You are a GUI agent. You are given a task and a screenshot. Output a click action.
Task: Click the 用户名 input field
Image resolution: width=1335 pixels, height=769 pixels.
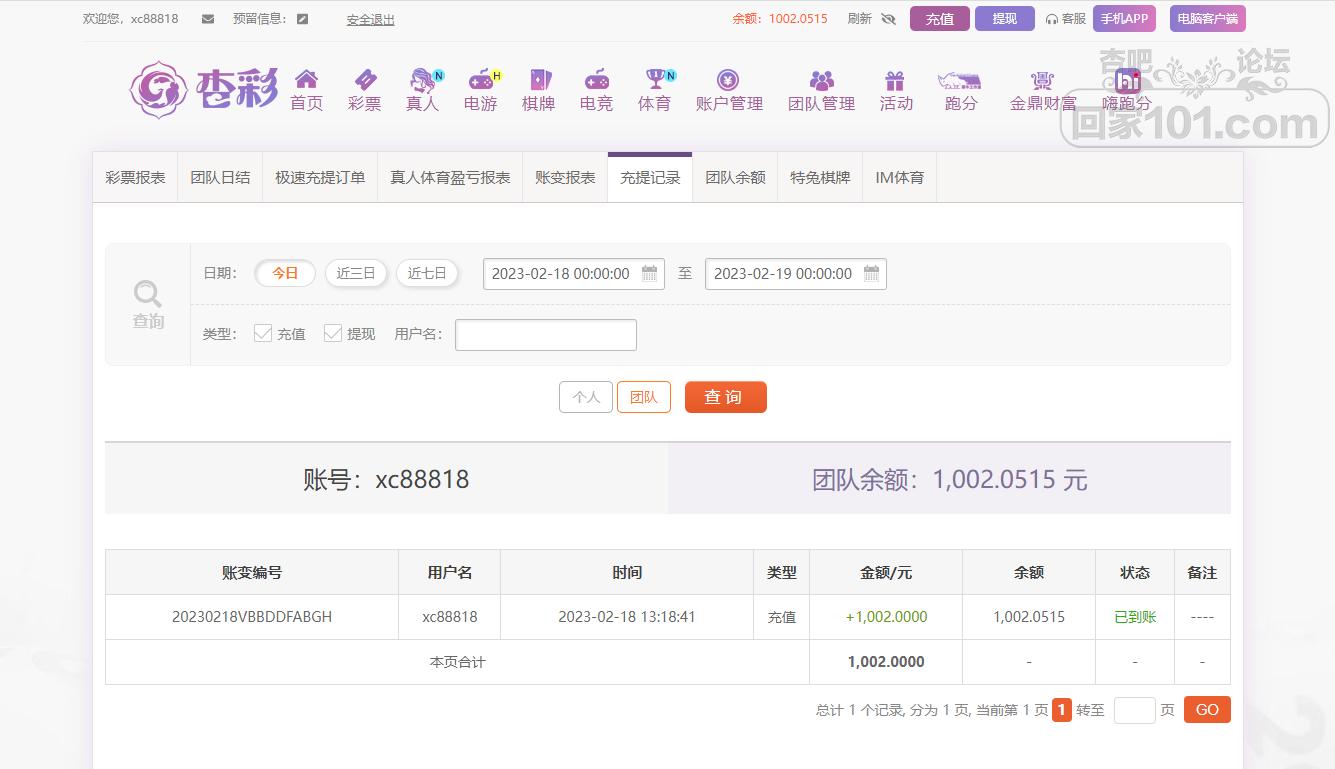point(545,335)
